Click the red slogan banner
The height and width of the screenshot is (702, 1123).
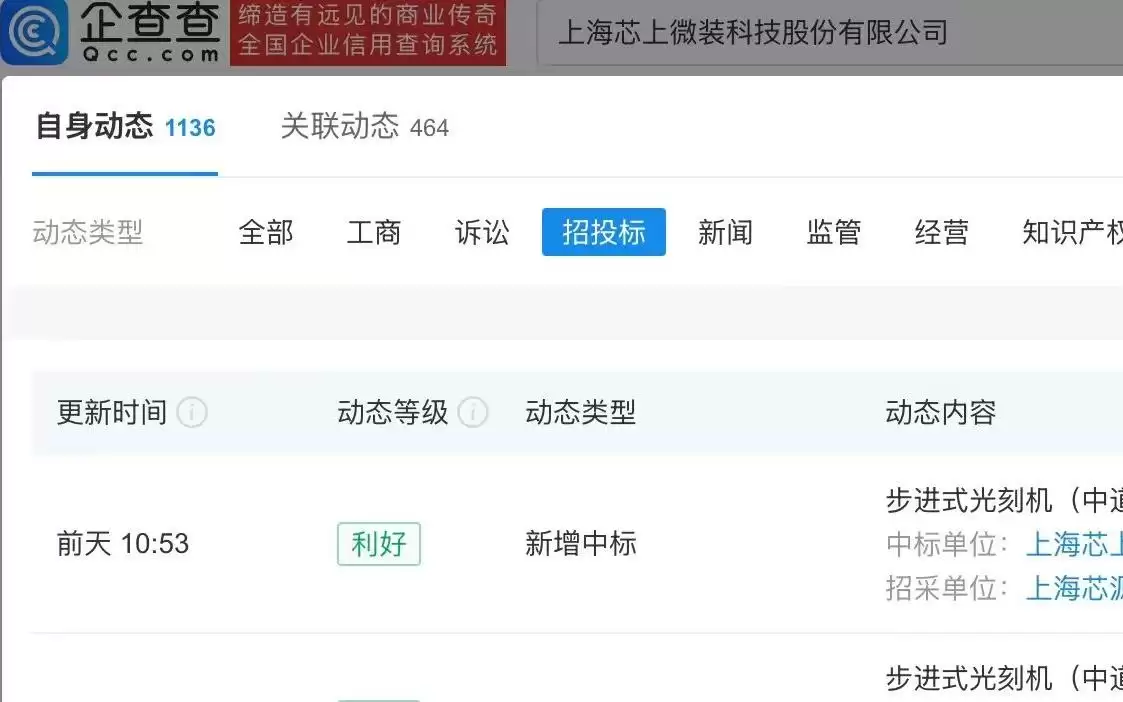click(x=368, y=32)
